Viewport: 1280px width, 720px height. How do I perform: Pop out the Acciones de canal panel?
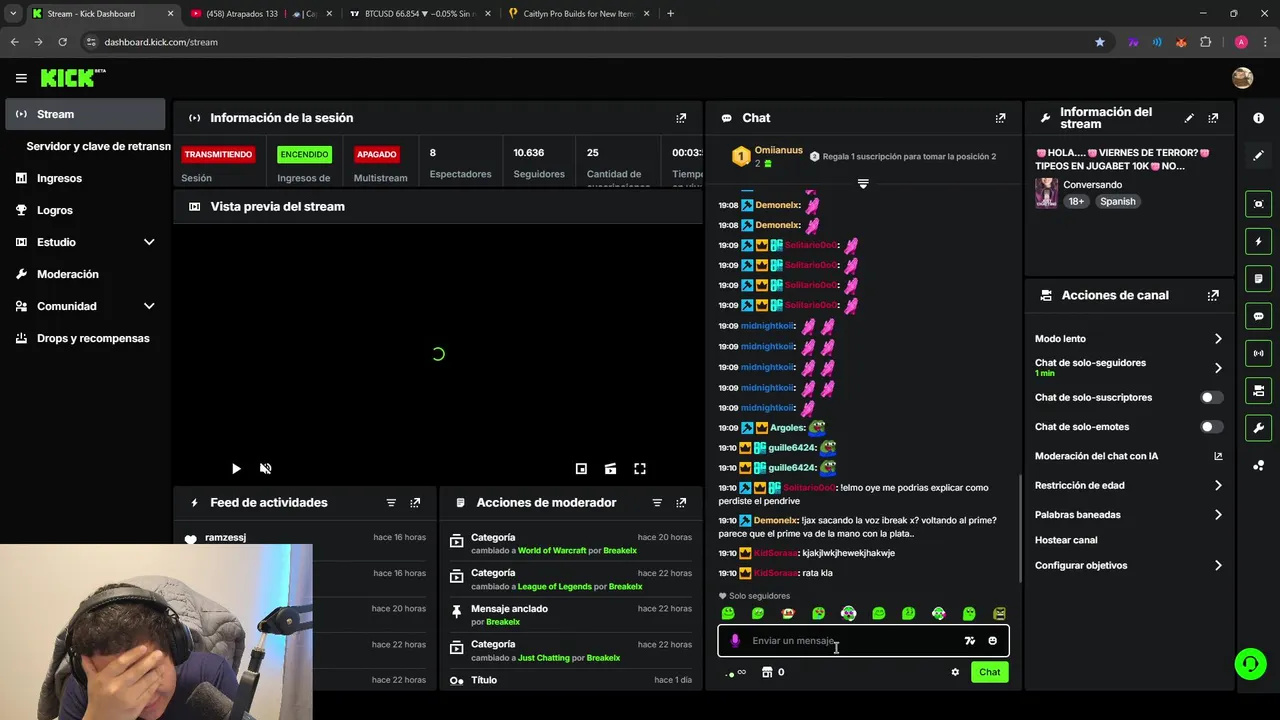tap(1213, 296)
